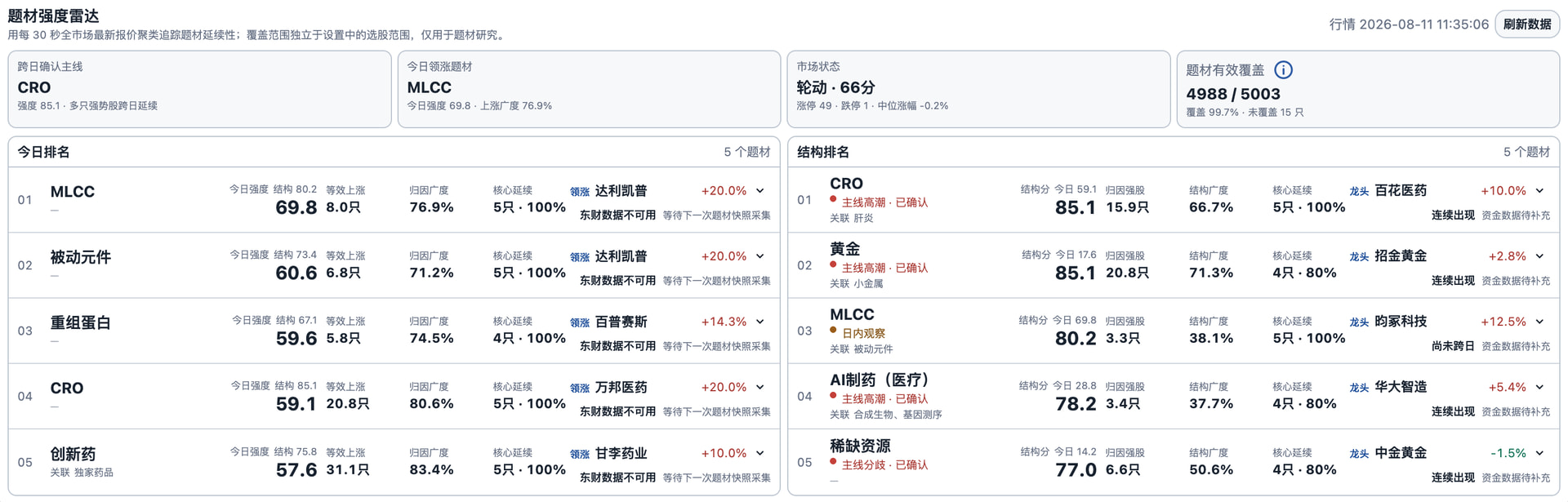Click the 领涨 tag next to 甘李药业

point(580,454)
